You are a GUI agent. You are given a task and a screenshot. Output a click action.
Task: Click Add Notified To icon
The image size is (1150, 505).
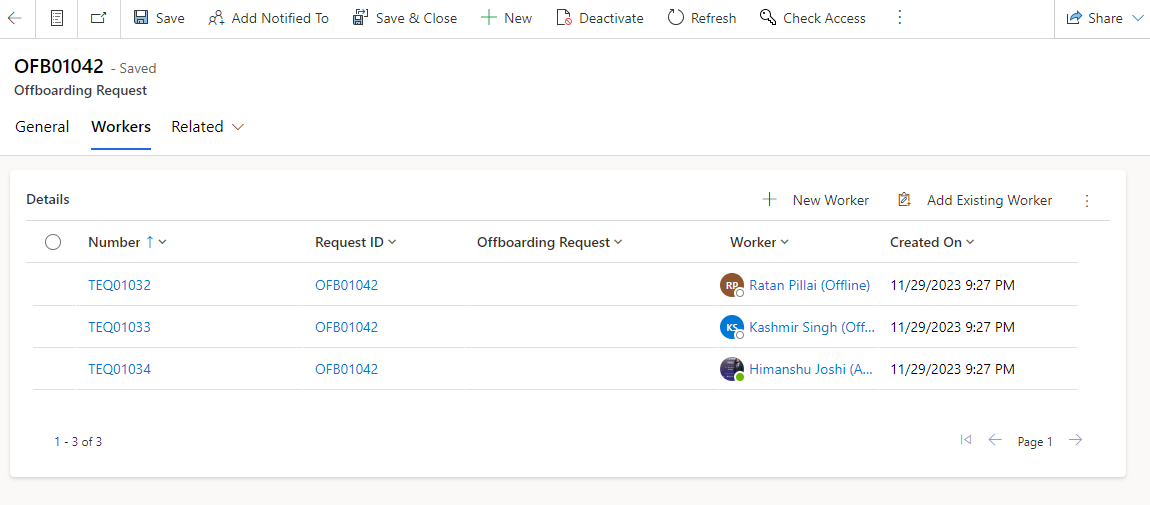pos(216,18)
